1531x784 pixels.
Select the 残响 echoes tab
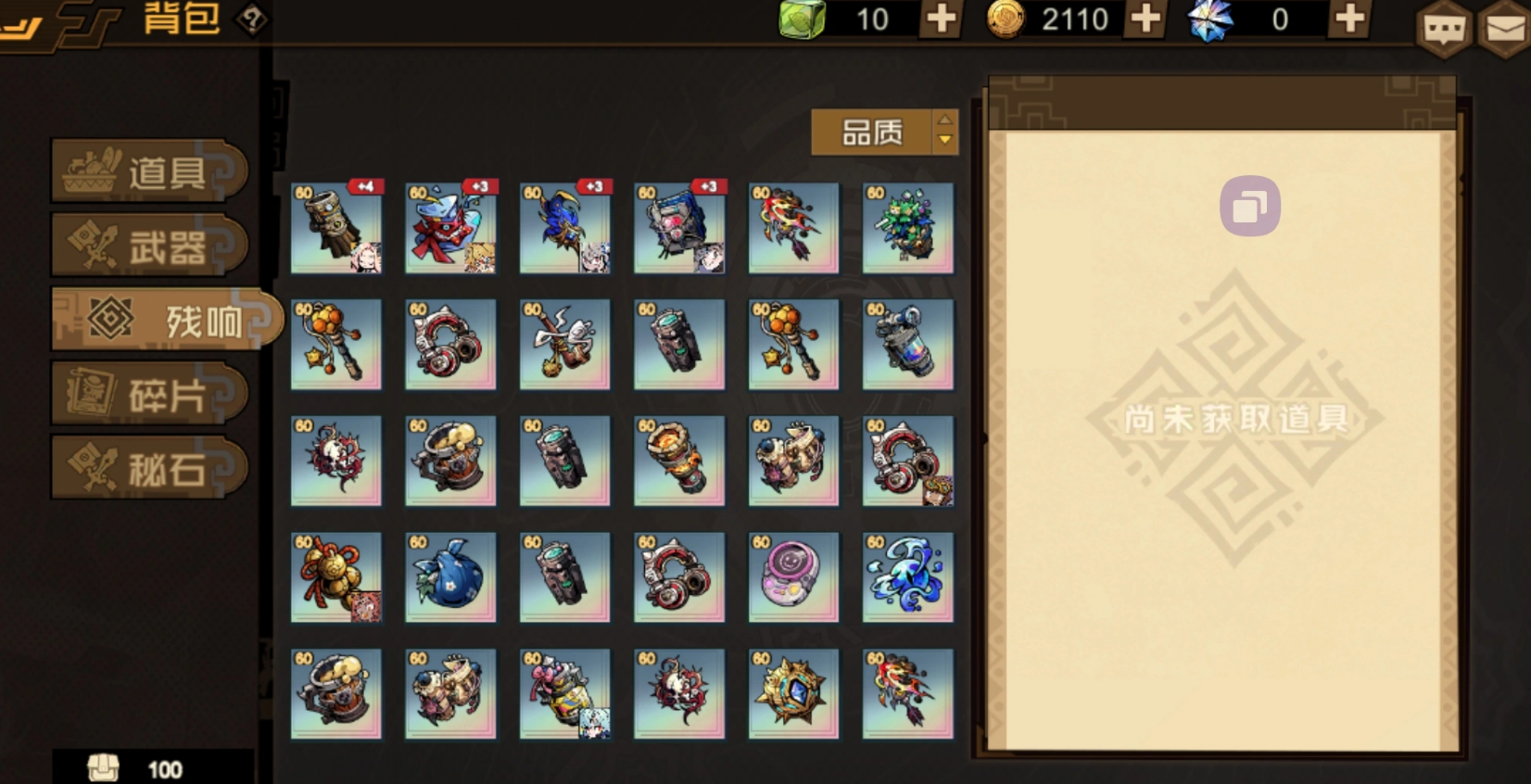[x=165, y=320]
